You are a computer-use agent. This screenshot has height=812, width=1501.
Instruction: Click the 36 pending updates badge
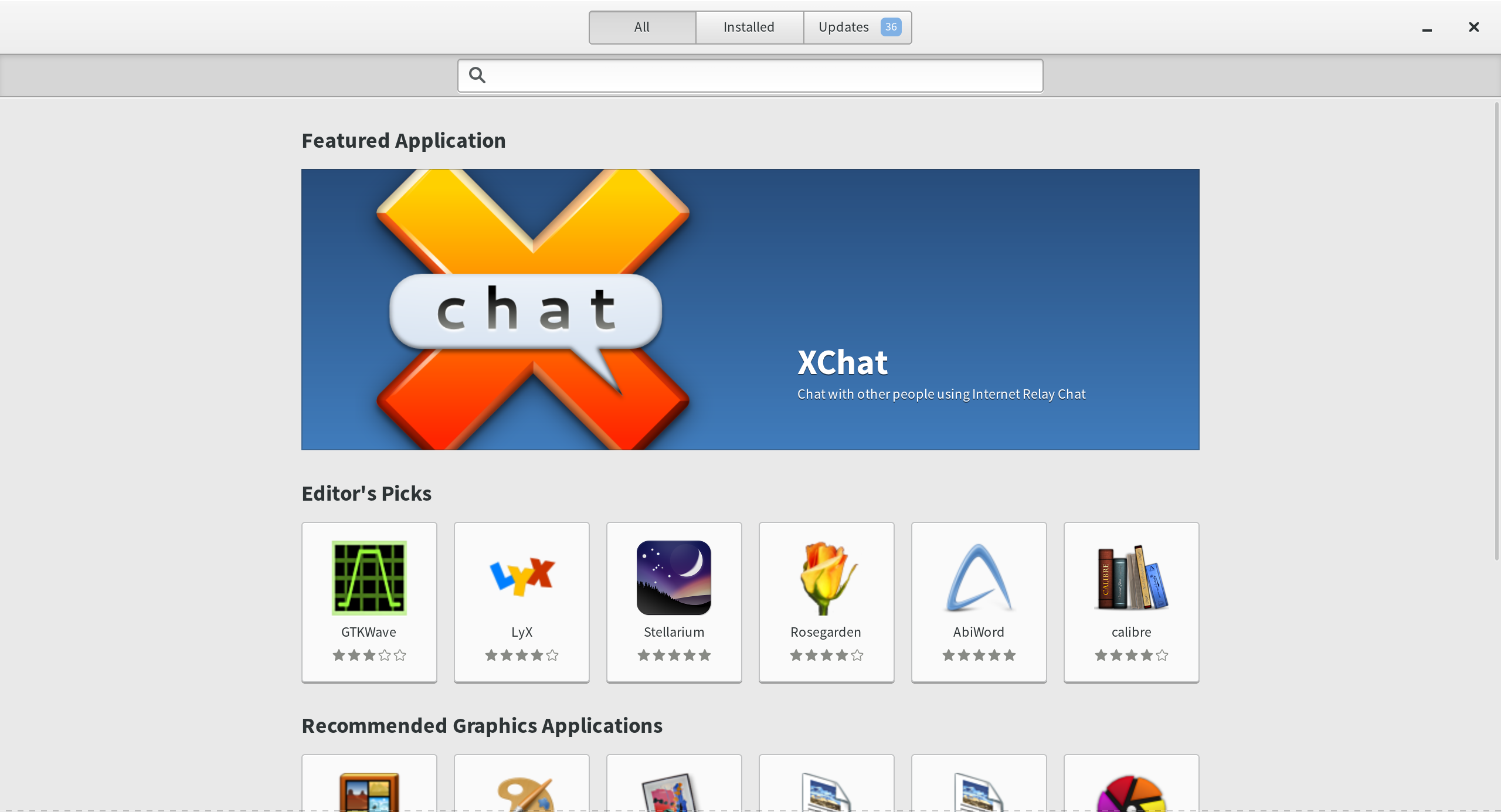click(x=891, y=27)
